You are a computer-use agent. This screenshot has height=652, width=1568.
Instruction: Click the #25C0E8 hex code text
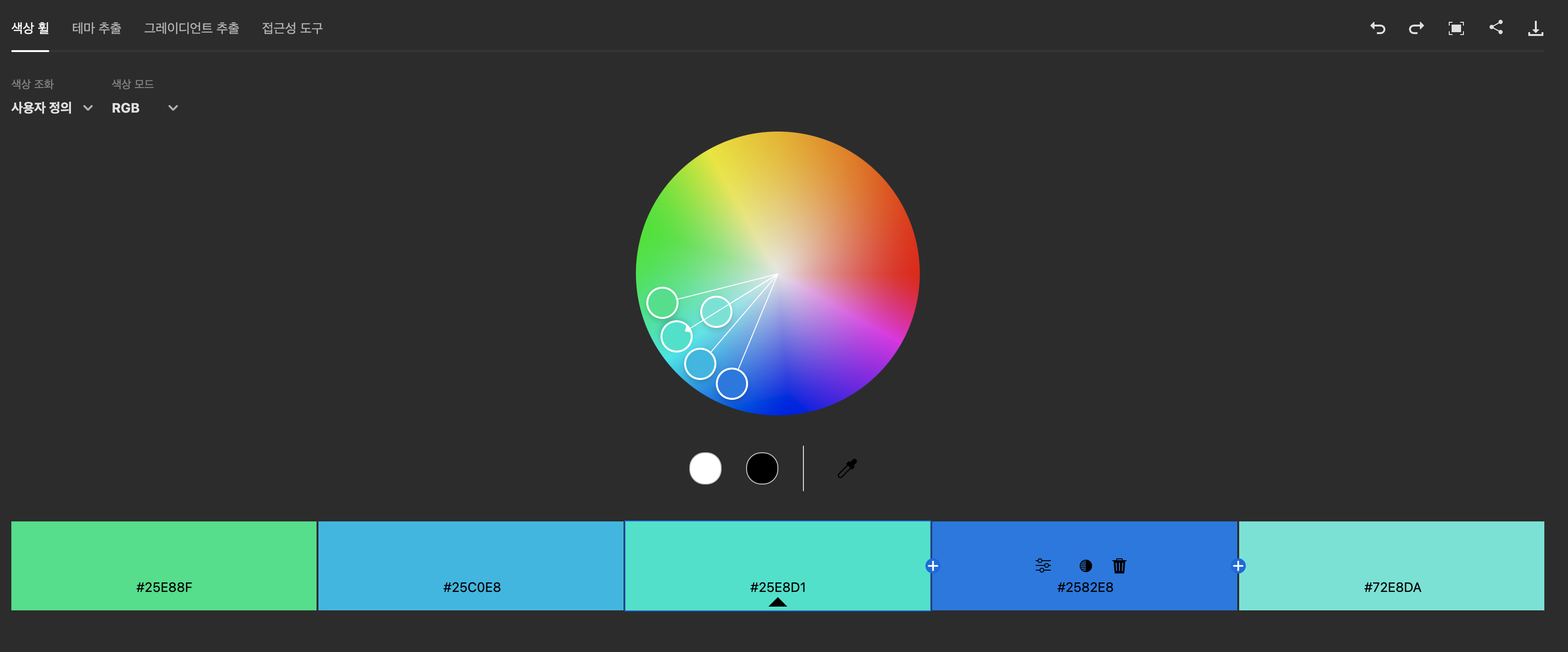pos(472,587)
